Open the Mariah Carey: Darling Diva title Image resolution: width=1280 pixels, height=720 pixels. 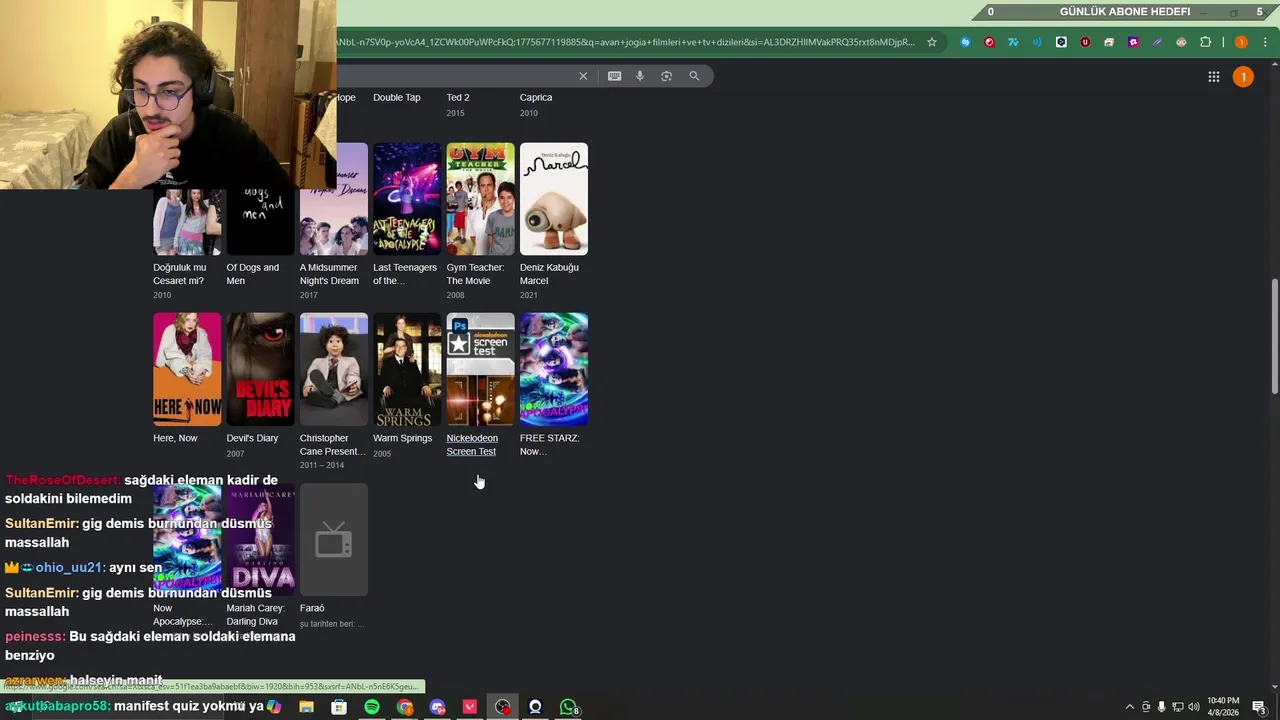tap(255, 615)
